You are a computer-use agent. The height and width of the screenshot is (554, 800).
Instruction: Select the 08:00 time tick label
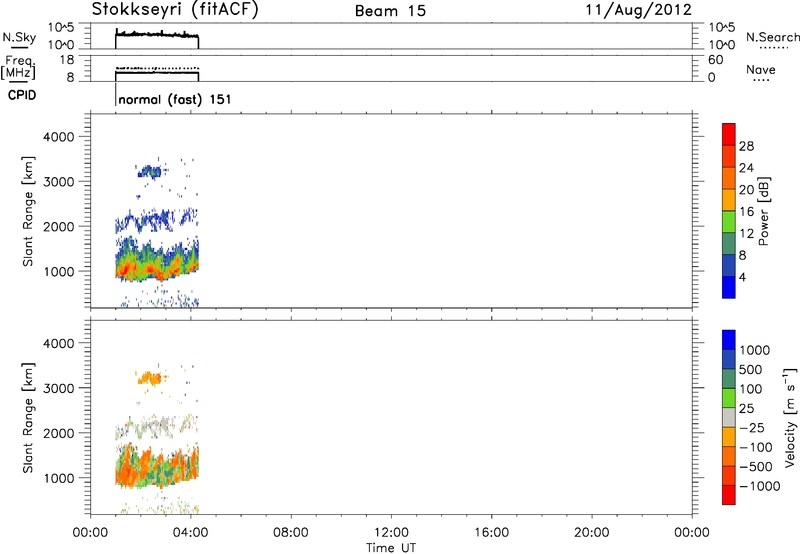click(x=291, y=533)
